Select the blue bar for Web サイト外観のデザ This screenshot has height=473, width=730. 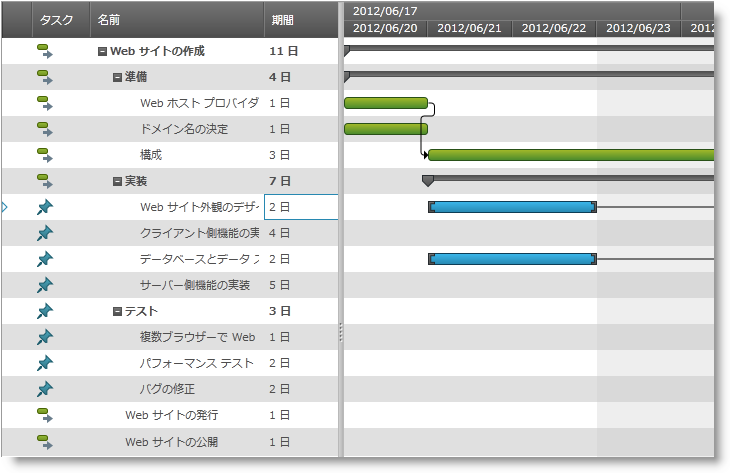(513, 207)
